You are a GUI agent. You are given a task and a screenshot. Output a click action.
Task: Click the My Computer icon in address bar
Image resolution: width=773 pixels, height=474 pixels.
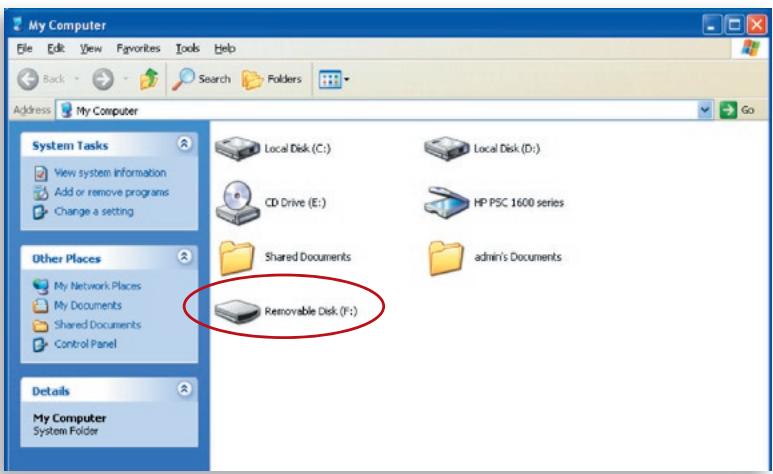[66, 110]
